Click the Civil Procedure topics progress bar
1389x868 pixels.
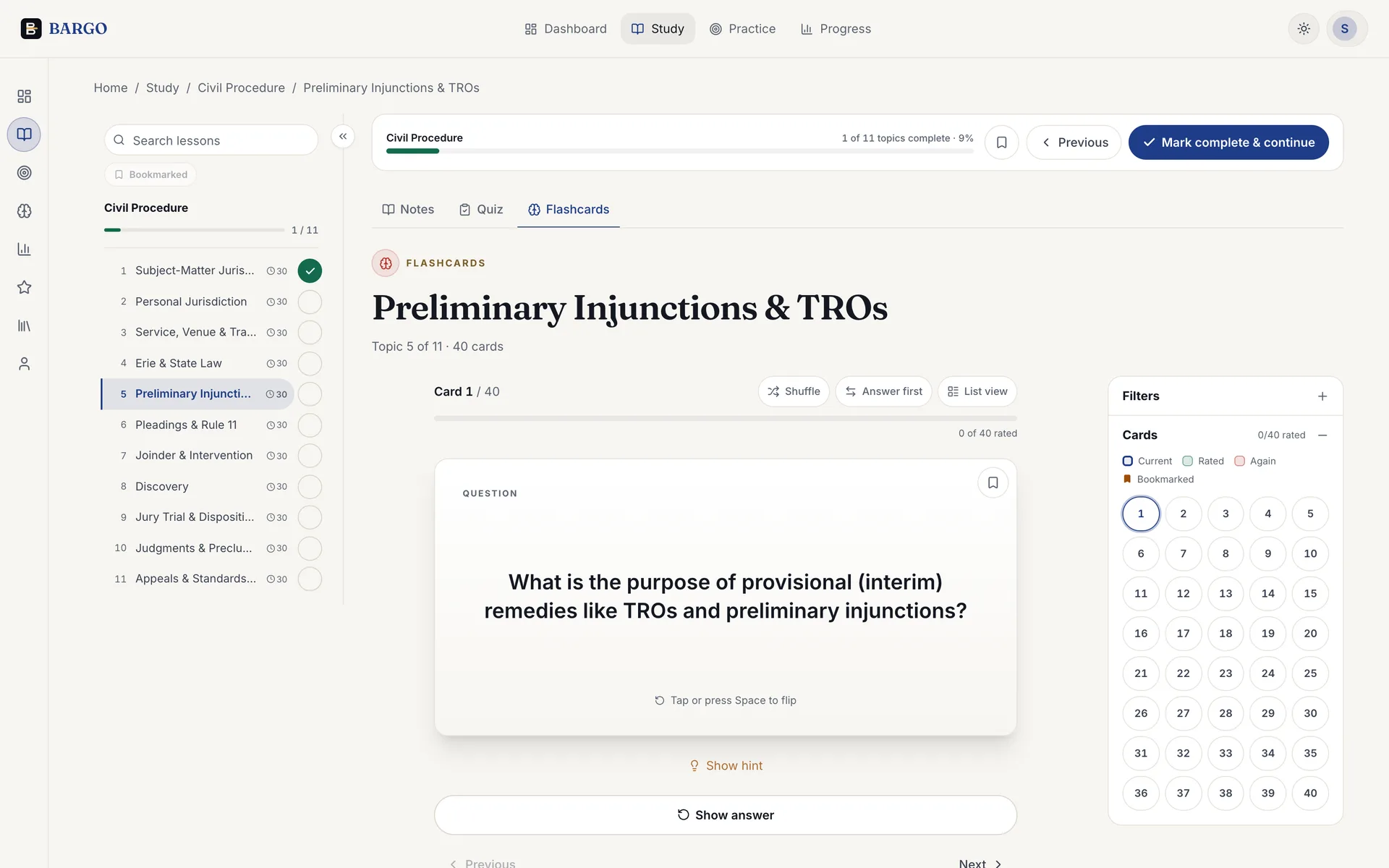click(680, 151)
